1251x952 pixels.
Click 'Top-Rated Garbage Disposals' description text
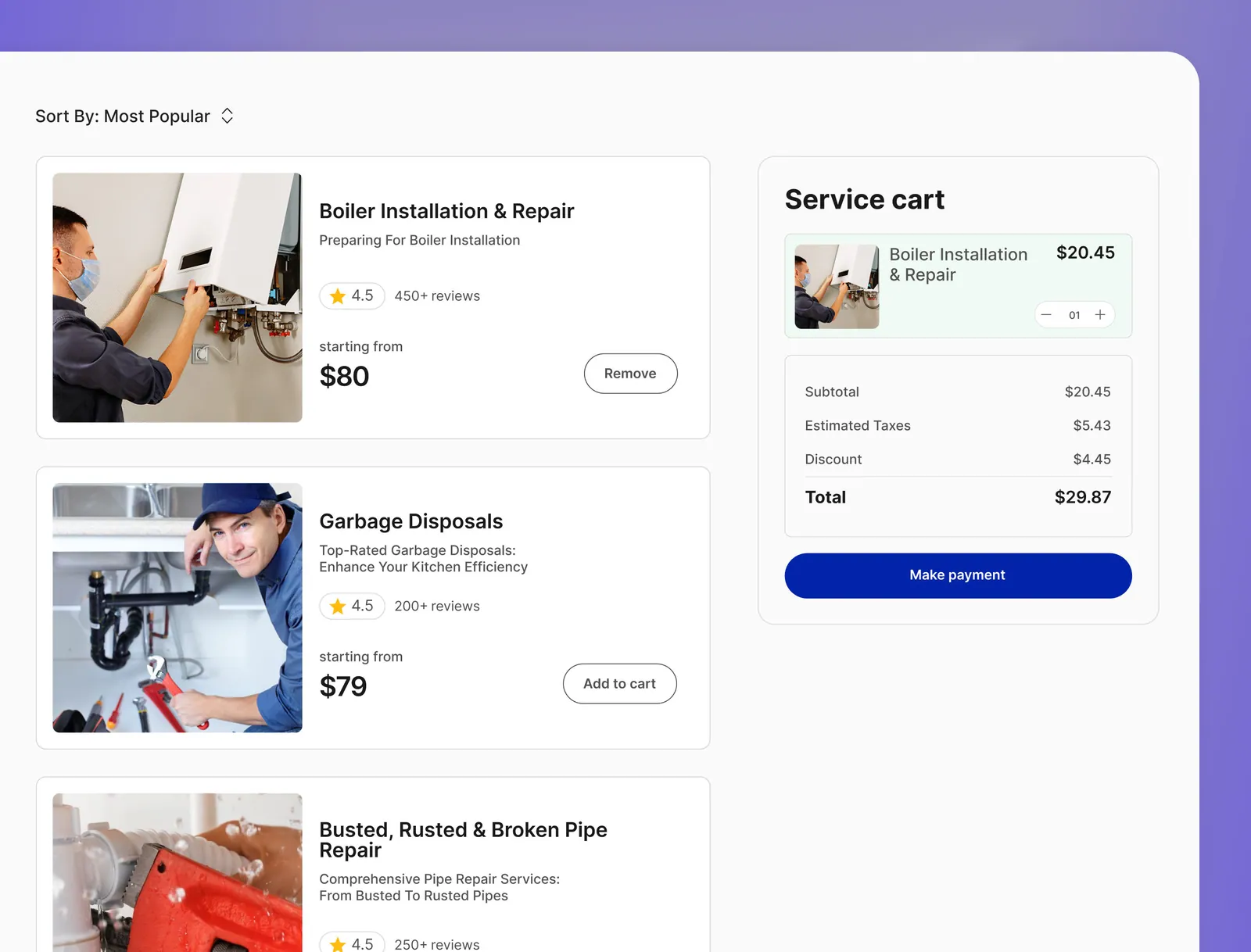tap(423, 559)
